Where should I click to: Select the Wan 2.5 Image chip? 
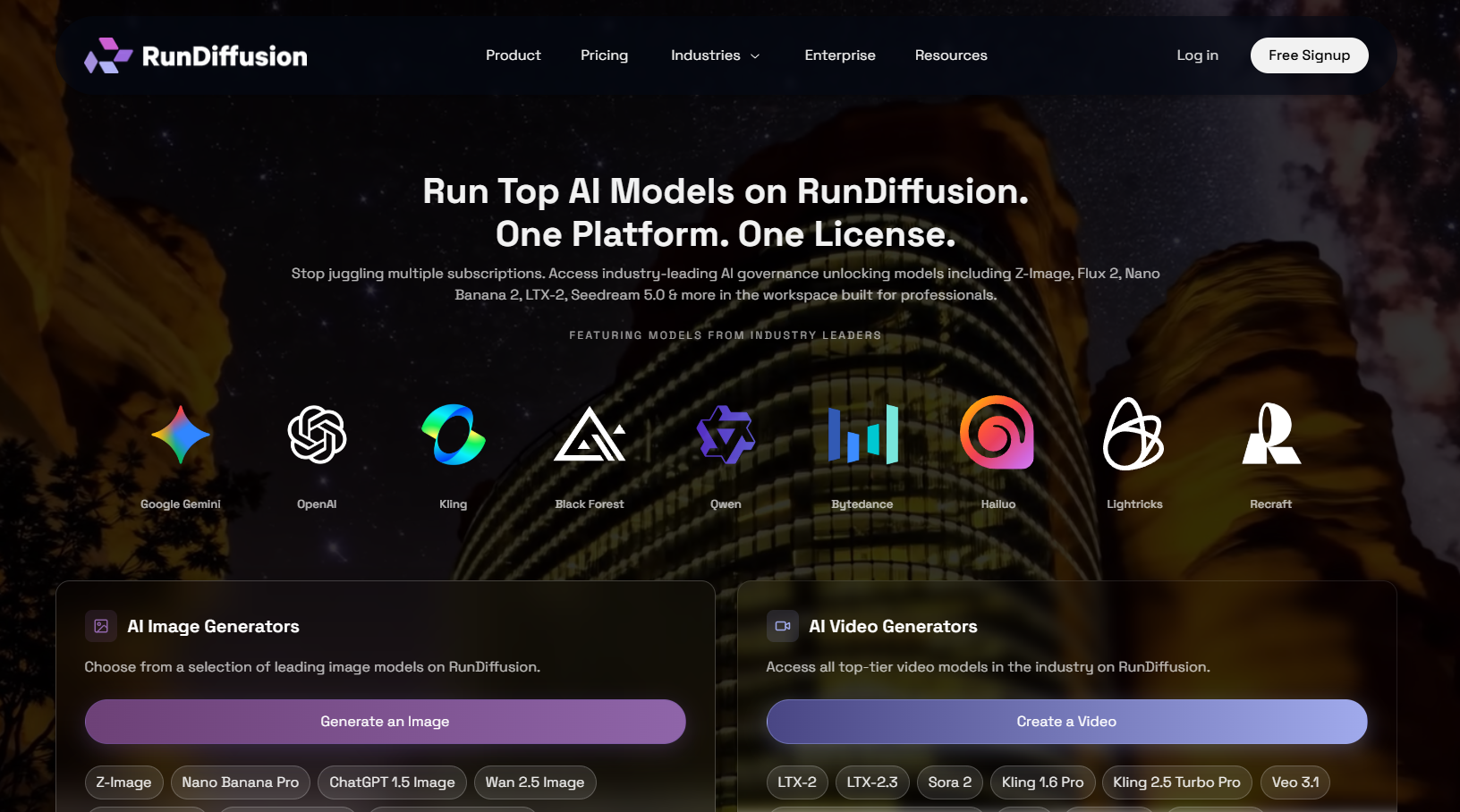(535, 782)
